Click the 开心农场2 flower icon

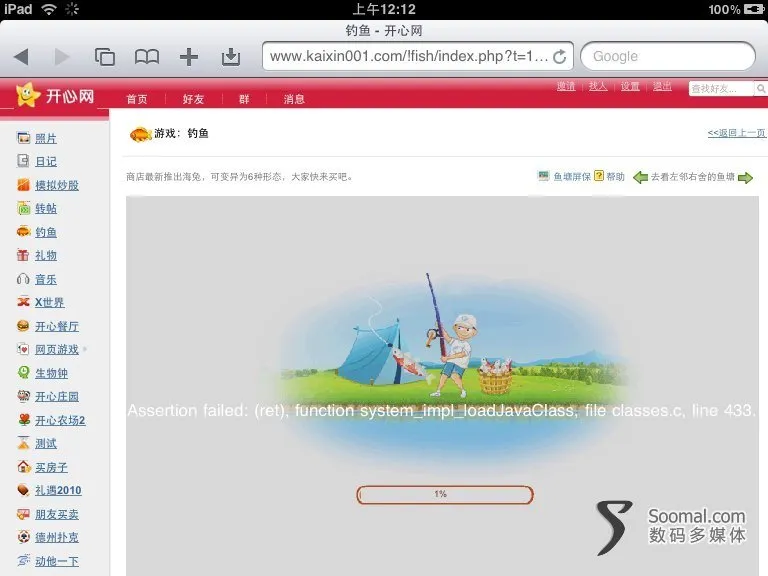[x=23, y=420]
